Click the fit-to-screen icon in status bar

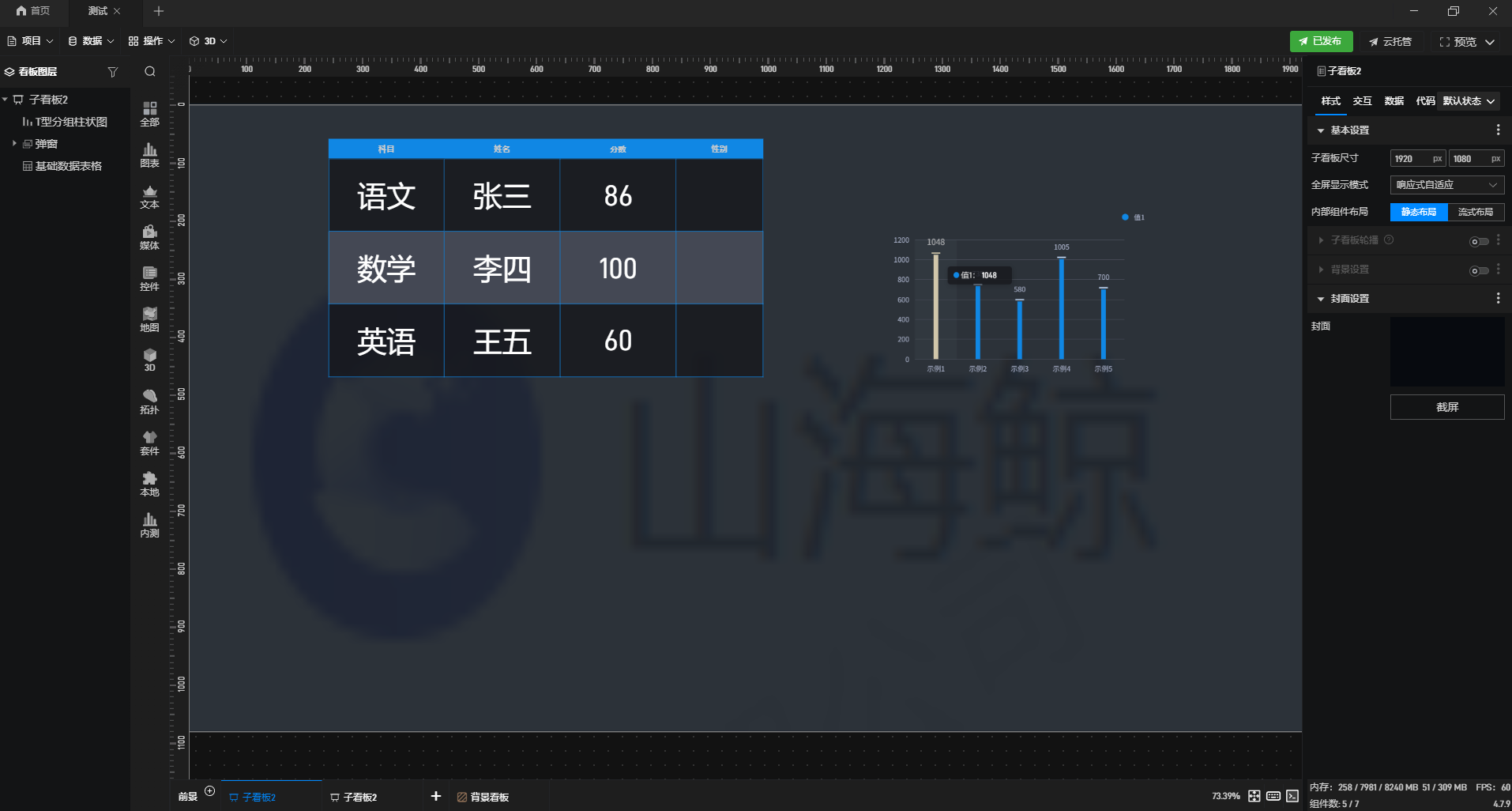coord(1254,796)
